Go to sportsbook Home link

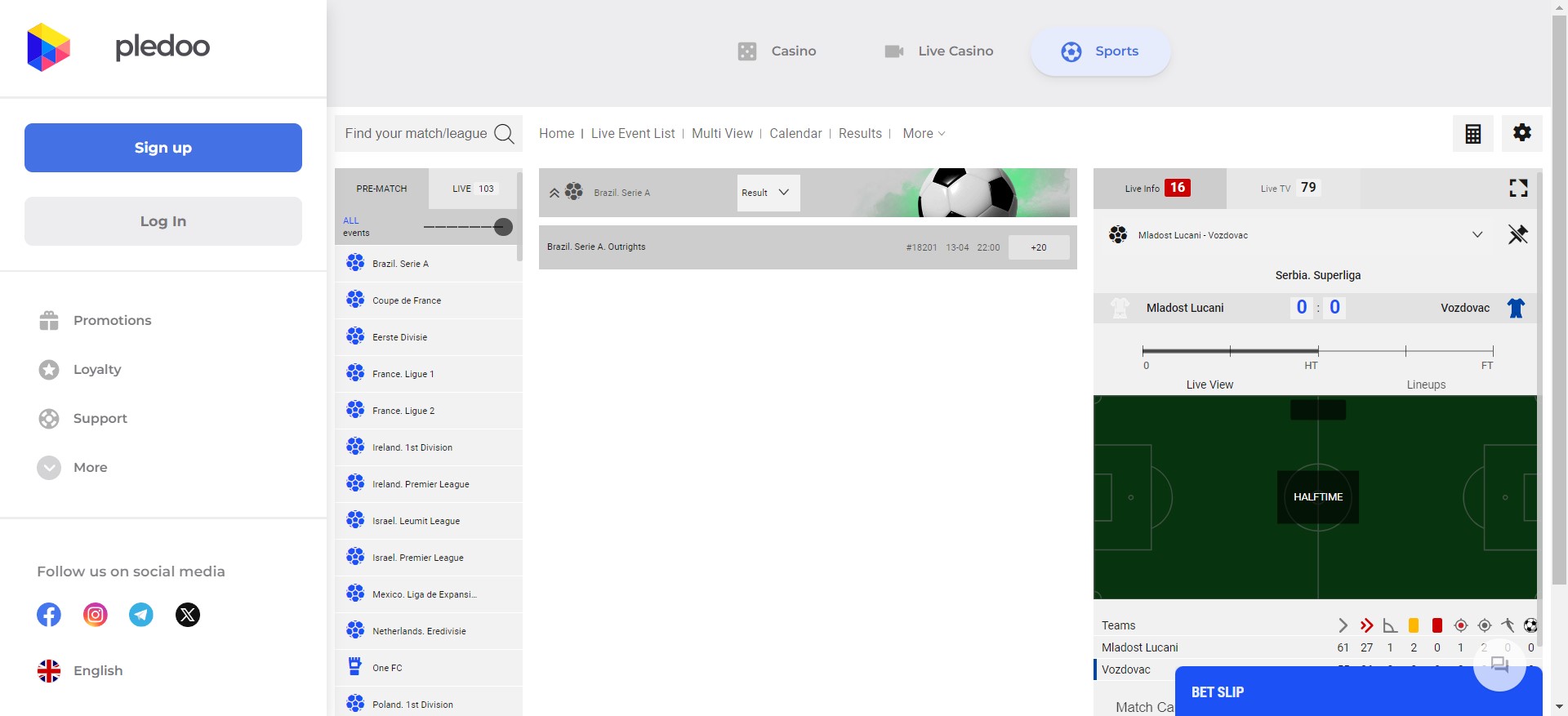pos(556,134)
